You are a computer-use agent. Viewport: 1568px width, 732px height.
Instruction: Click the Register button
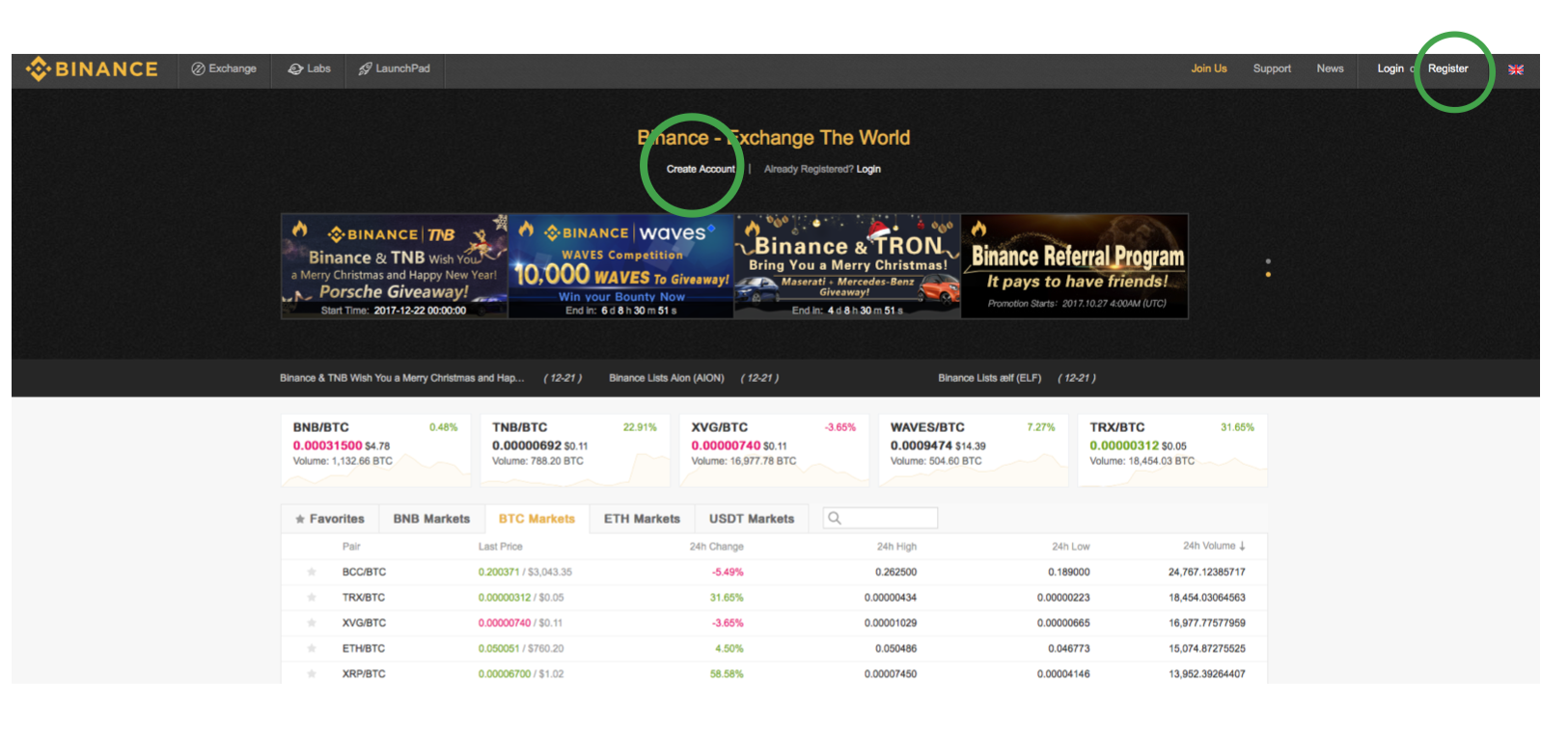[x=1447, y=68]
